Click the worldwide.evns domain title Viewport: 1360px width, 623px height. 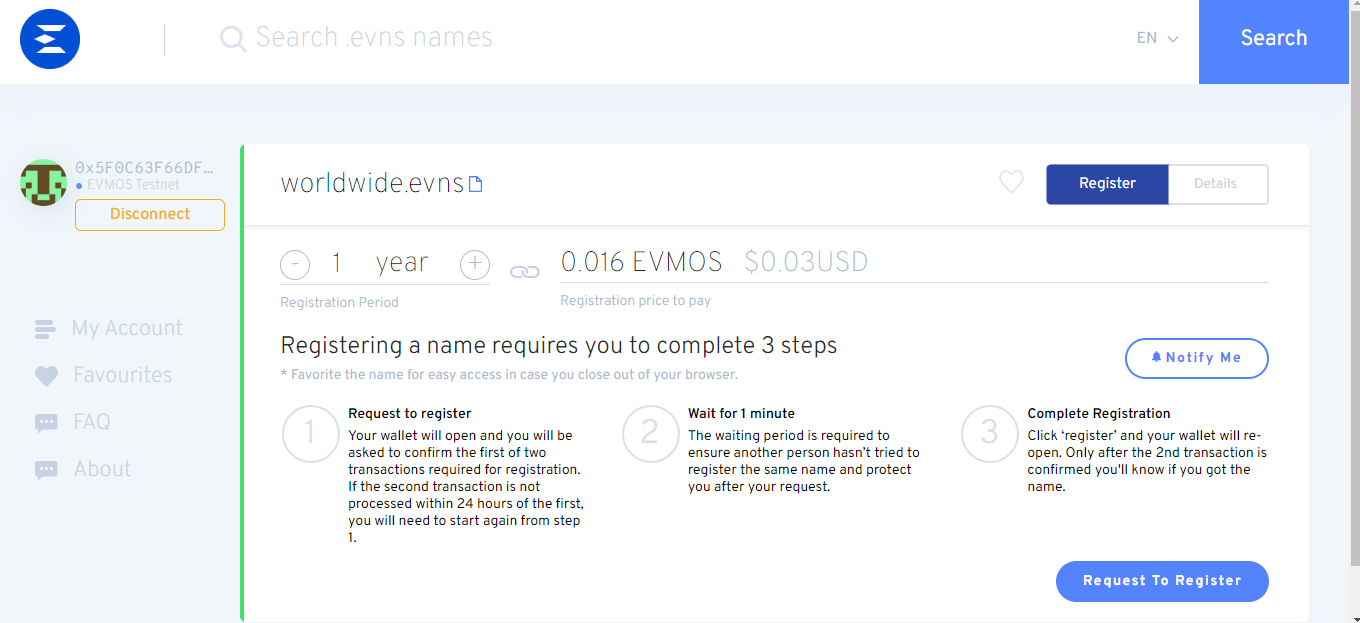coord(372,183)
